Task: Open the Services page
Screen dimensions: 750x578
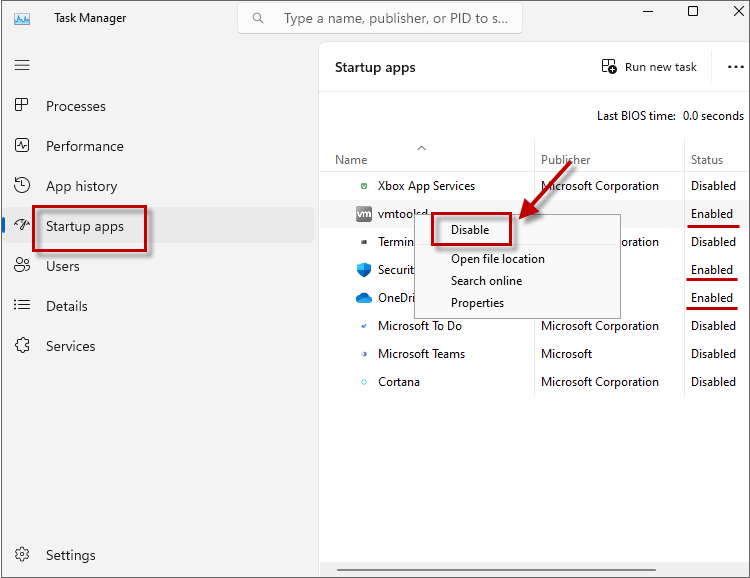Action: pyautogui.click(x=70, y=346)
